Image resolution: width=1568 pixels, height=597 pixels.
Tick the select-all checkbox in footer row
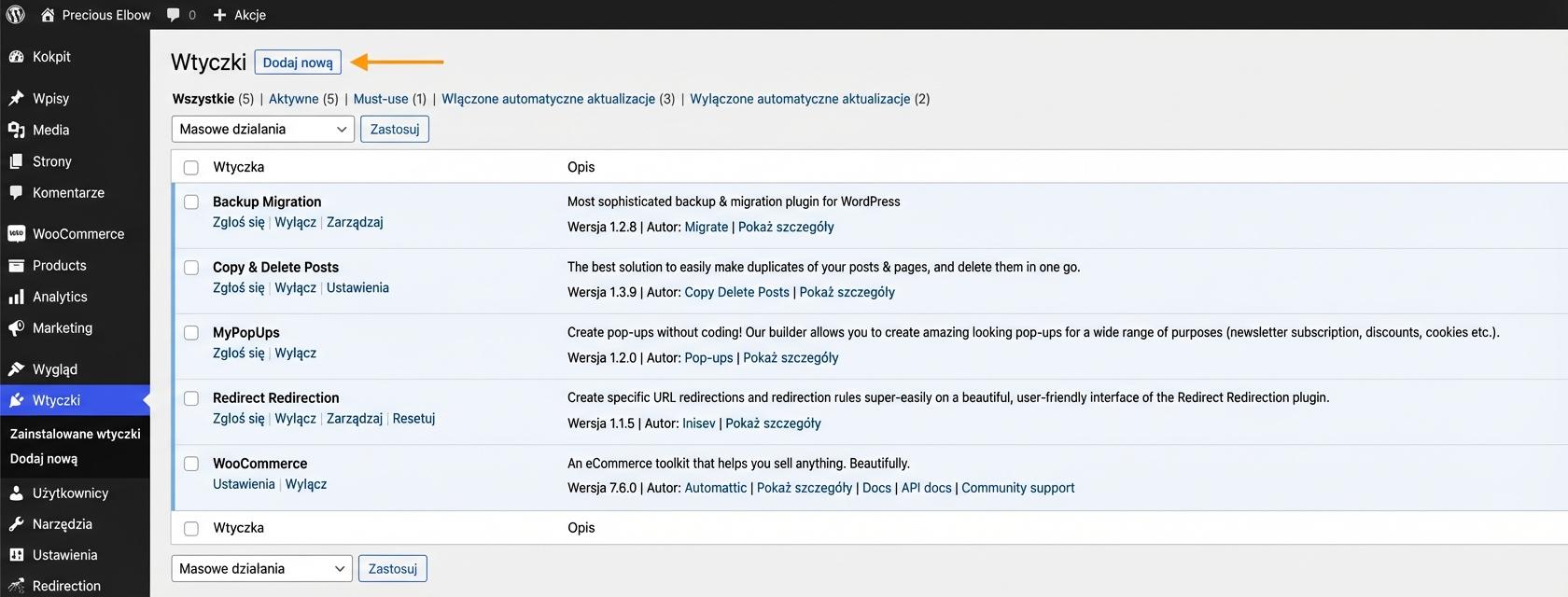coord(191,529)
